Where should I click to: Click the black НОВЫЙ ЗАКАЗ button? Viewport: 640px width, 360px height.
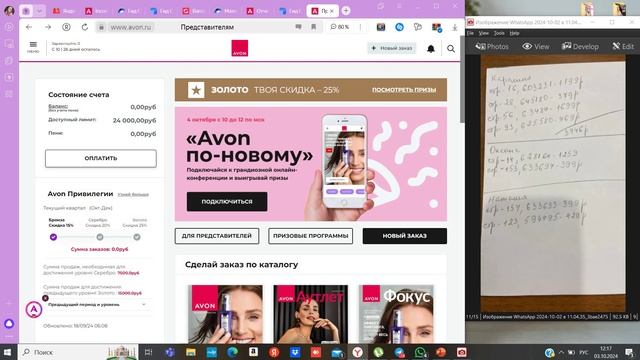(404, 236)
